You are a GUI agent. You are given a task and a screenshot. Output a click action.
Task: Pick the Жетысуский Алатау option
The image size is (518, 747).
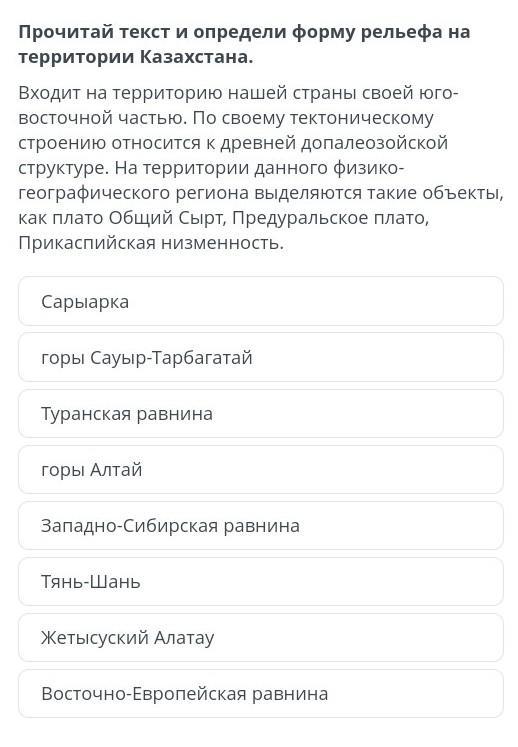click(x=261, y=637)
